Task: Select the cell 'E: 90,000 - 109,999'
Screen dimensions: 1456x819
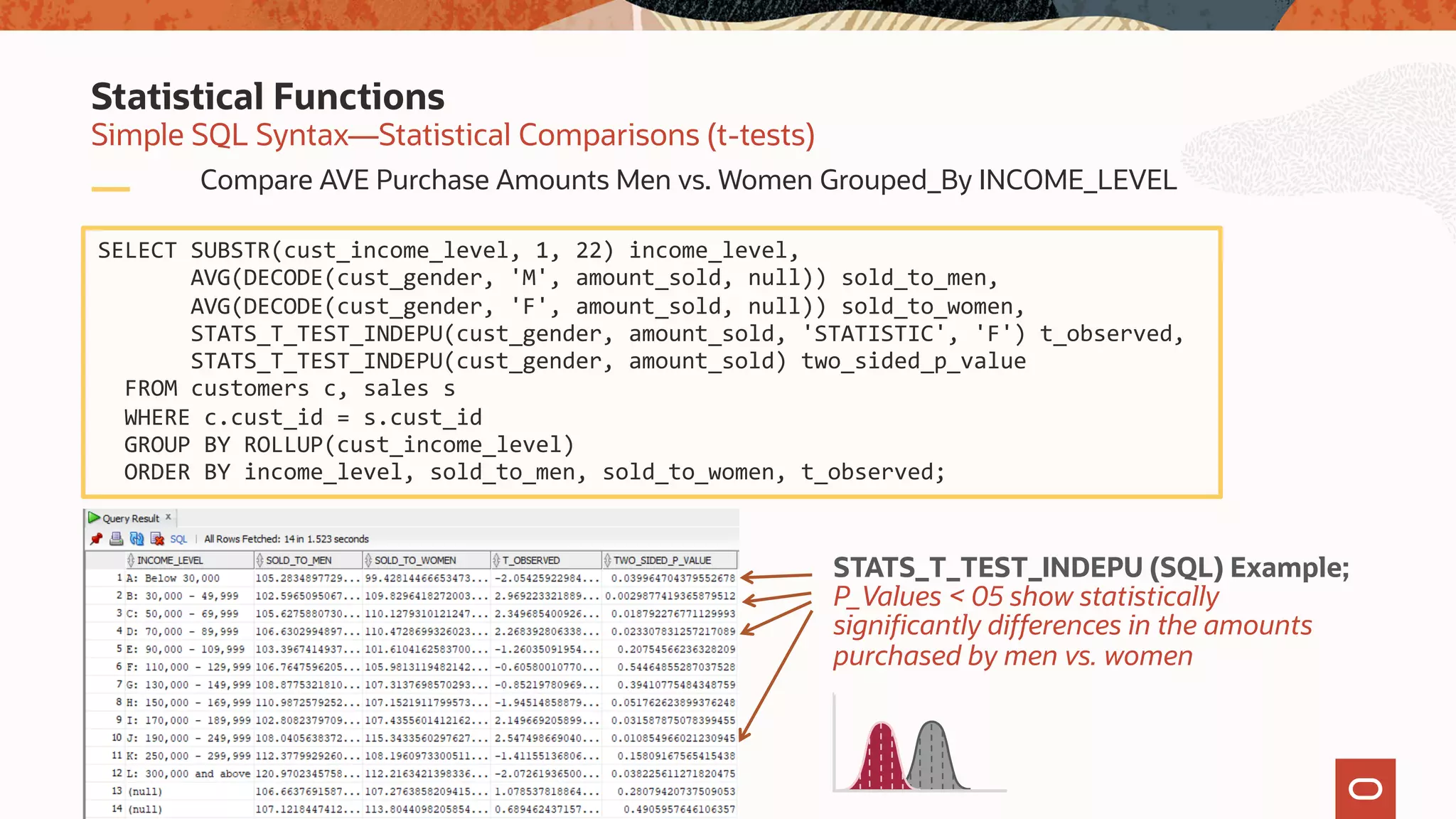Action: pyautogui.click(x=189, y=649)
